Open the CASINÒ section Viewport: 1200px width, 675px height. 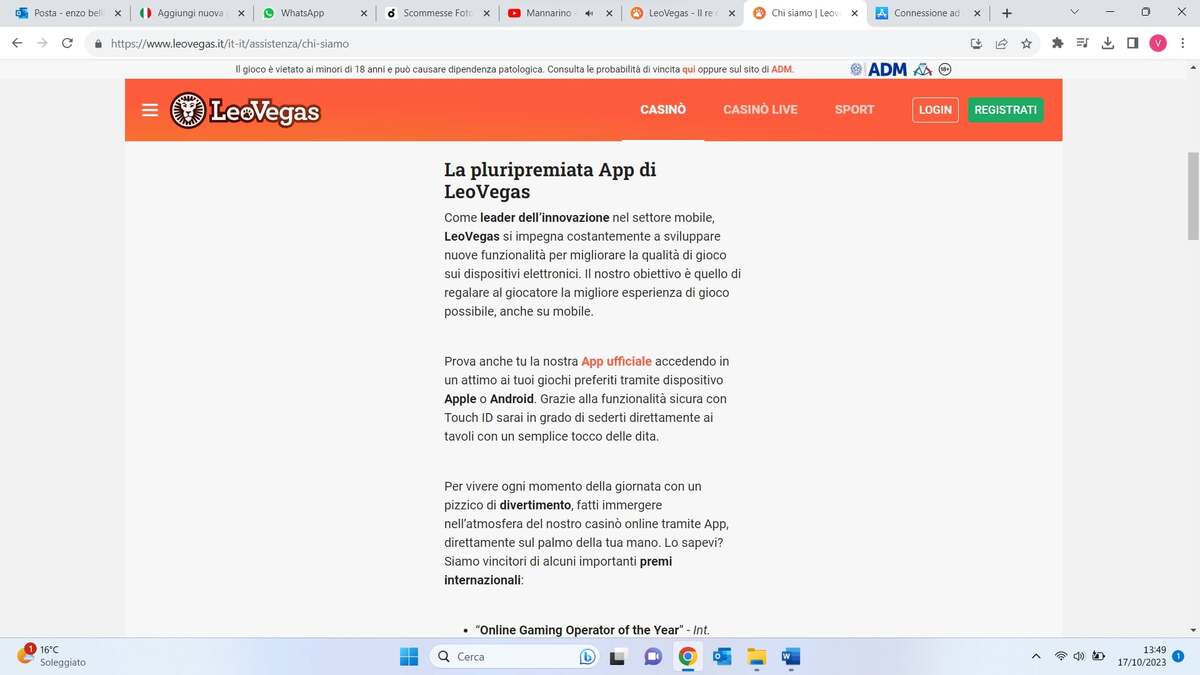[x=663, y=110]
